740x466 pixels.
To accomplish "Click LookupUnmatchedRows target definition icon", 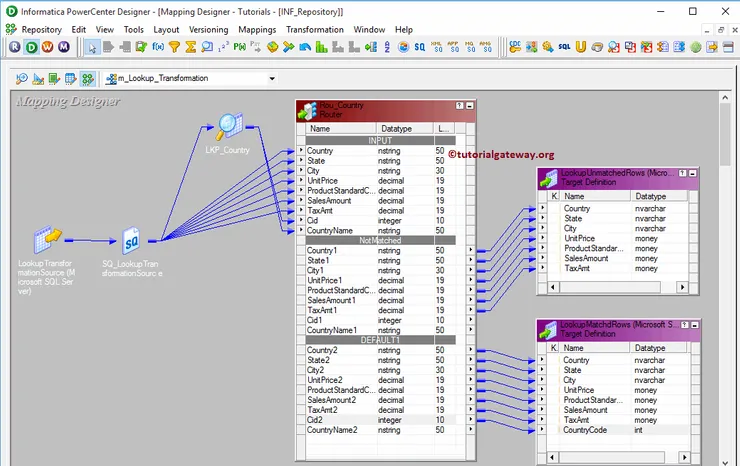I will point(549,178).
